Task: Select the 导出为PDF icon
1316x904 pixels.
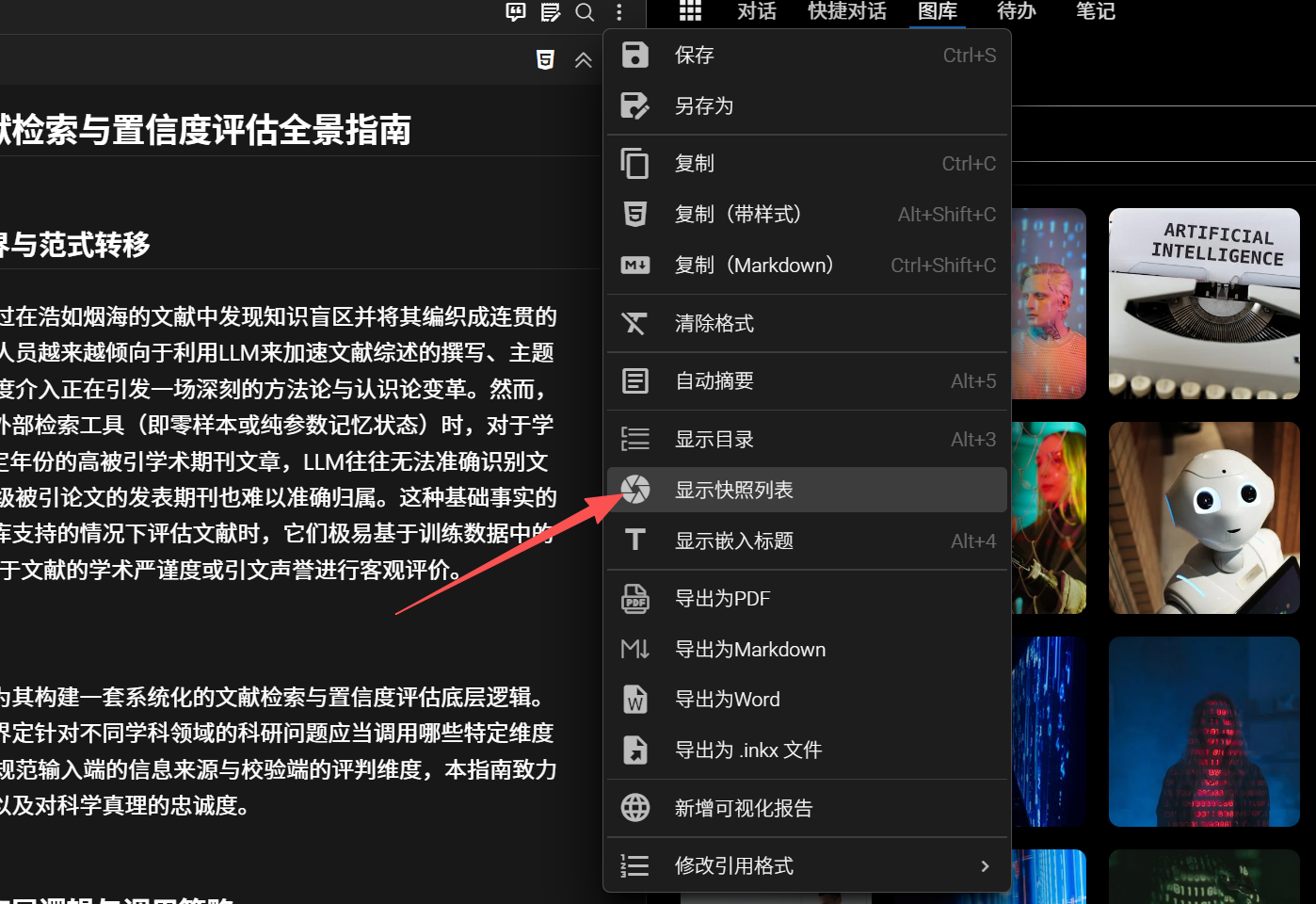Action: pyautogui.click(x=635, y=598)
